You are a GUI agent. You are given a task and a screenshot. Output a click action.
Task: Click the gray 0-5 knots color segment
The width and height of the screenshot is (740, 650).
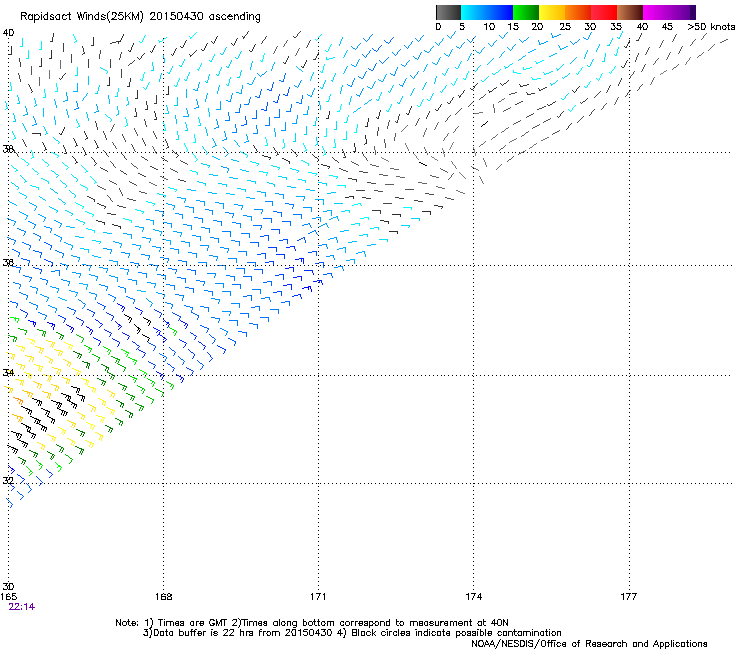448,12
